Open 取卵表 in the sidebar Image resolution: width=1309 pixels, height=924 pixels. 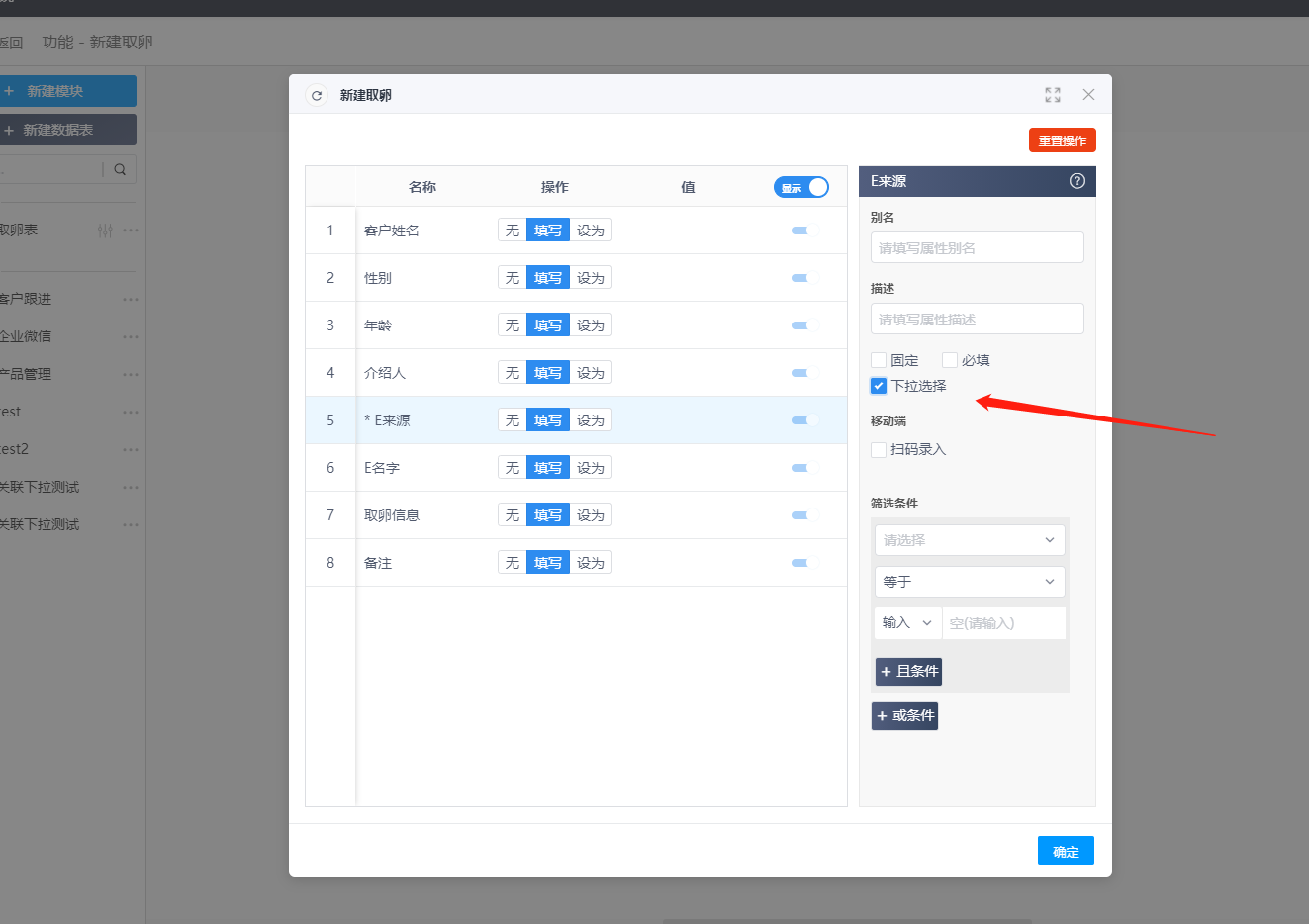click(19, 231)
